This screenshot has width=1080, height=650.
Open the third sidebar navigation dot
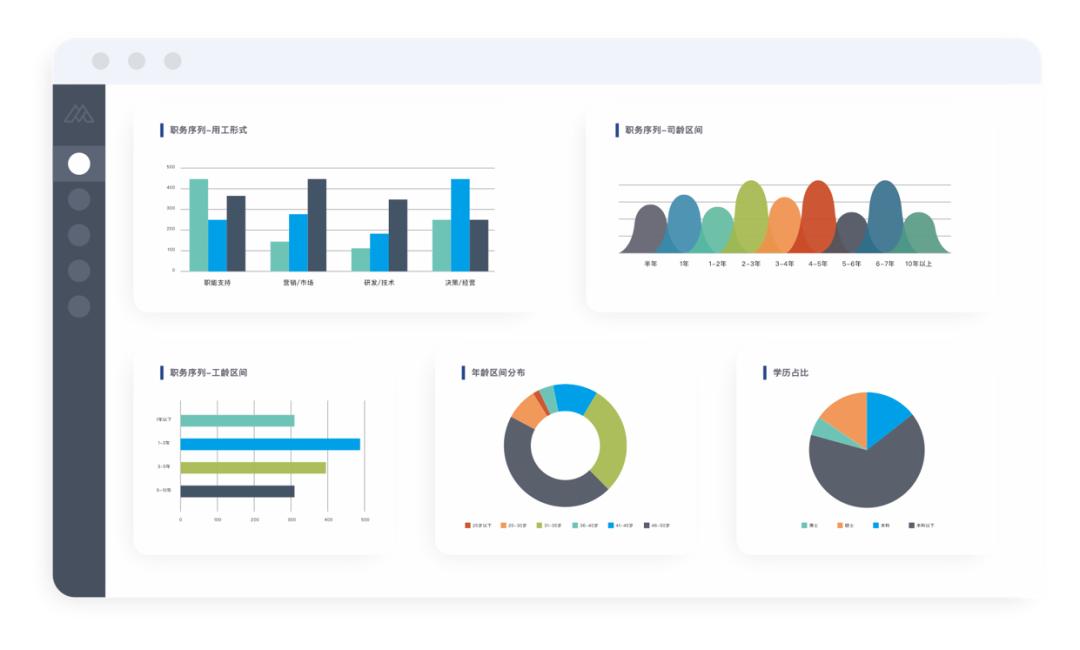(79, 235)
